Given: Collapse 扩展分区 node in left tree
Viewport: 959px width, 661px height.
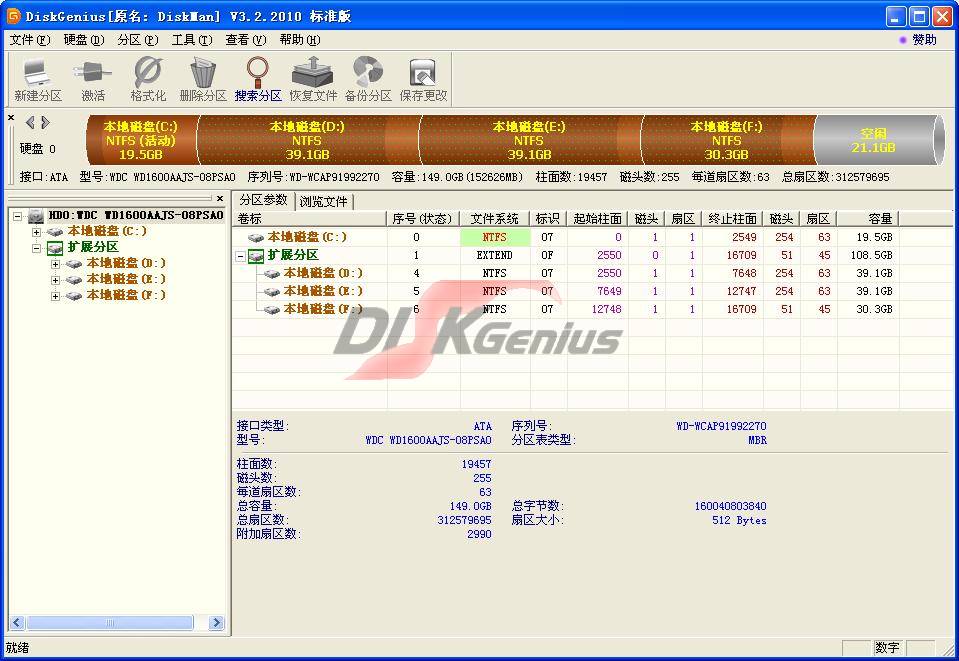Looking at the screenshot, I should [37, 248].
